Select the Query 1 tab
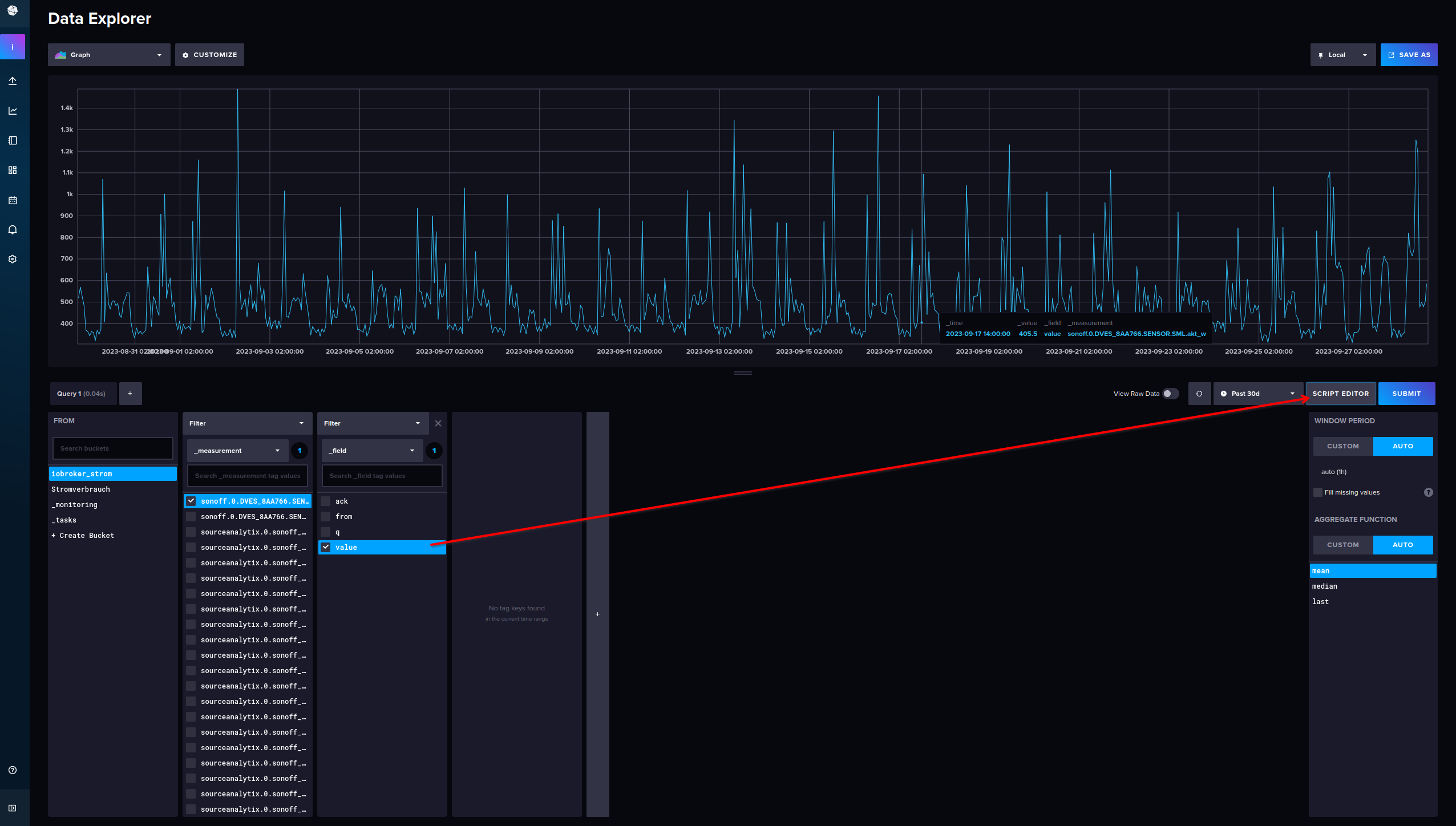1456x826 pixels. [x=82, y=394]
